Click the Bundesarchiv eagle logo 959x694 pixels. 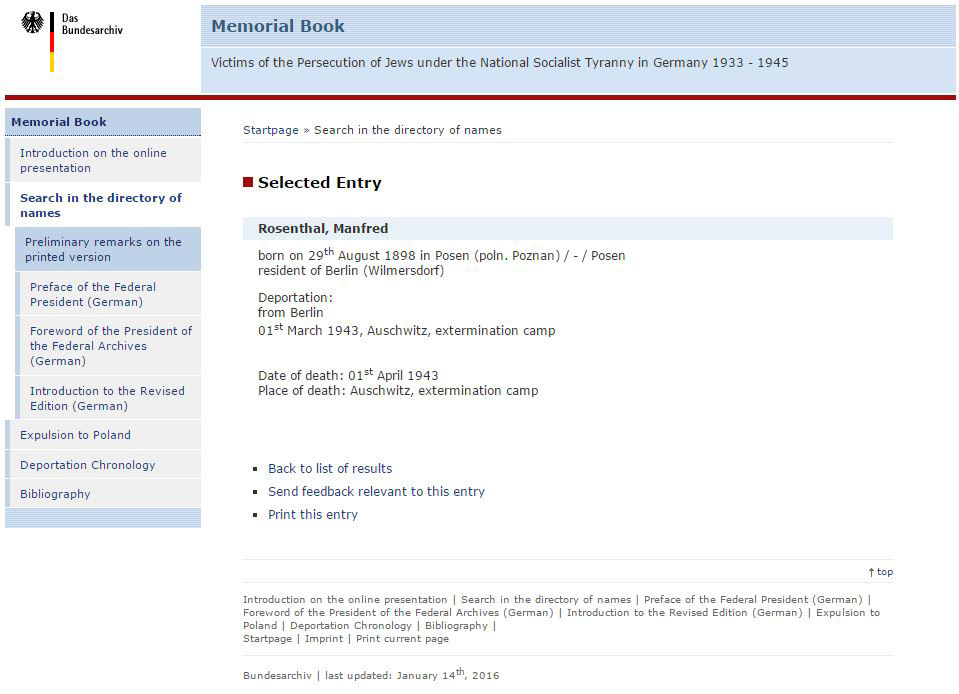coord(32,23)
